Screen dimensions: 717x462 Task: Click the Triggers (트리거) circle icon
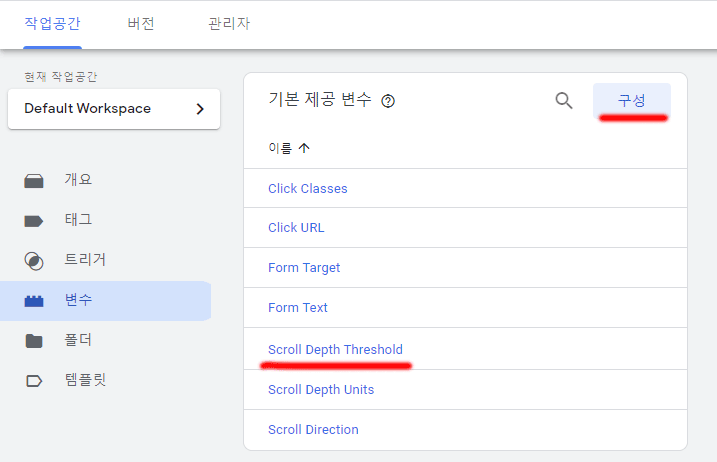tap(34, 261)
